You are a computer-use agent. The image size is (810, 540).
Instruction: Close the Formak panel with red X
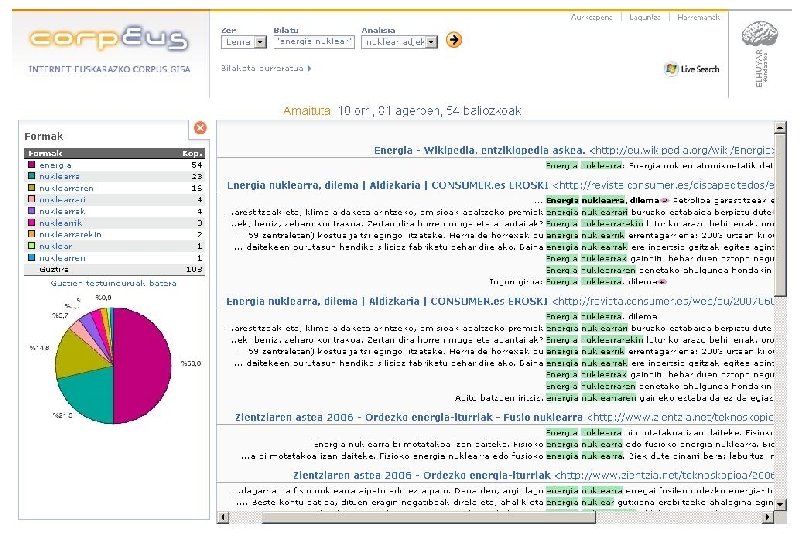click(x=200, y=128)
